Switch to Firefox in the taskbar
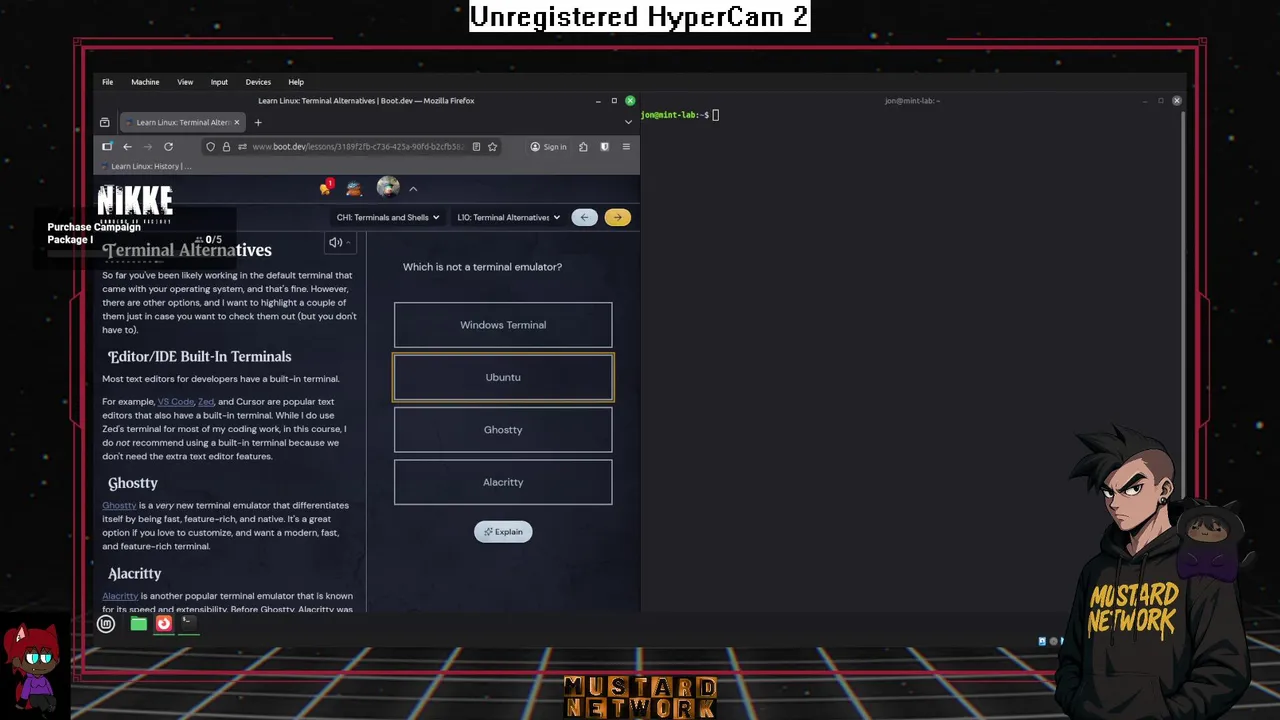This screenshot has width=1280, height=720. coord(164,624)
